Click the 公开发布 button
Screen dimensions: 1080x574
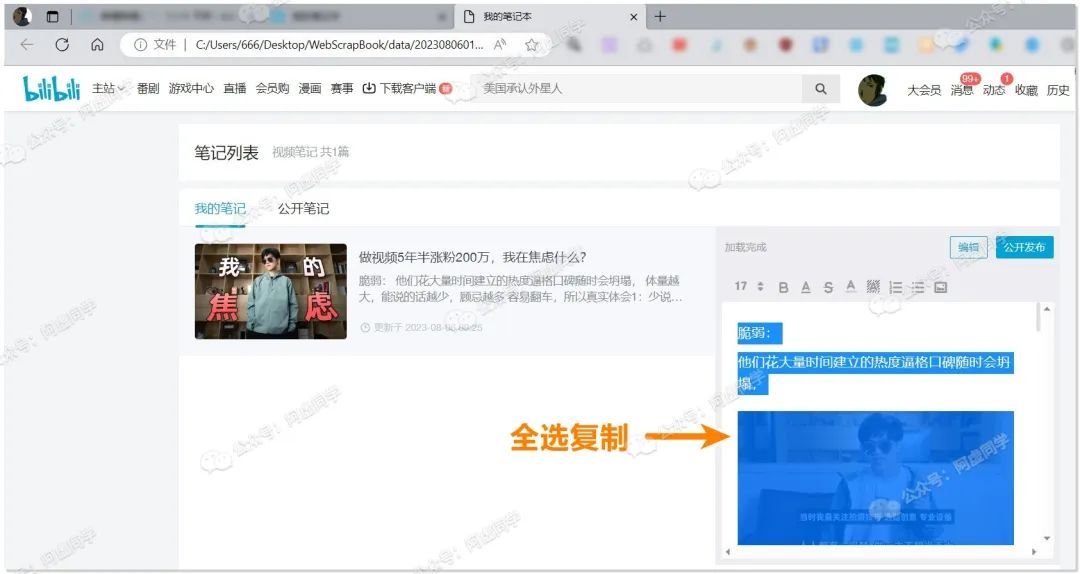[x=1024, y=247]
